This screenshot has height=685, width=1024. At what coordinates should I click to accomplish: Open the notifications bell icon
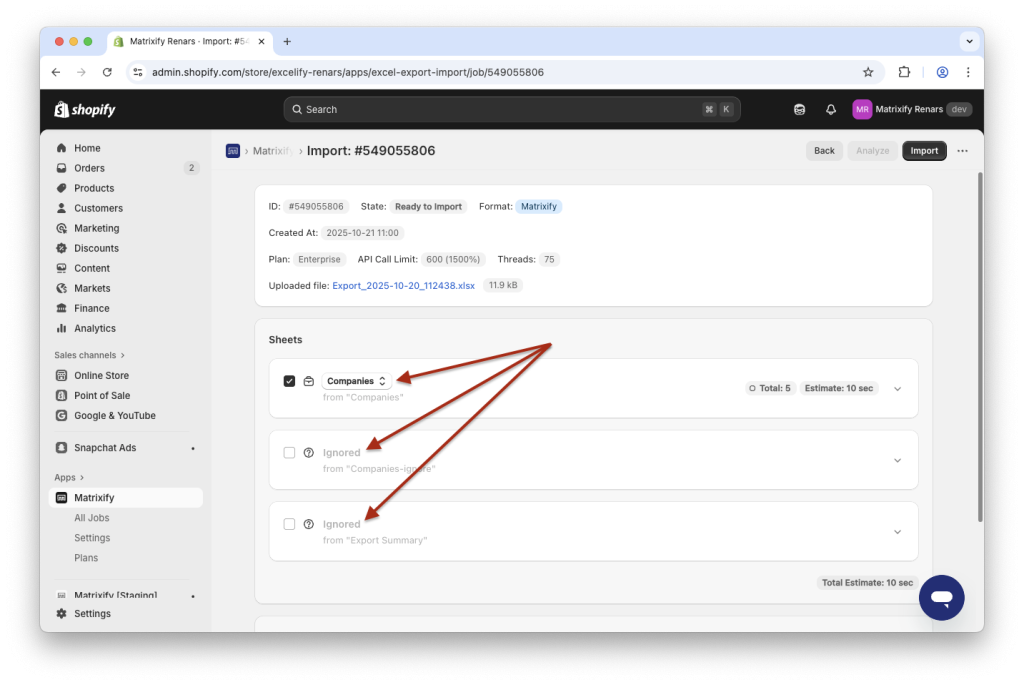coord(830,109)
